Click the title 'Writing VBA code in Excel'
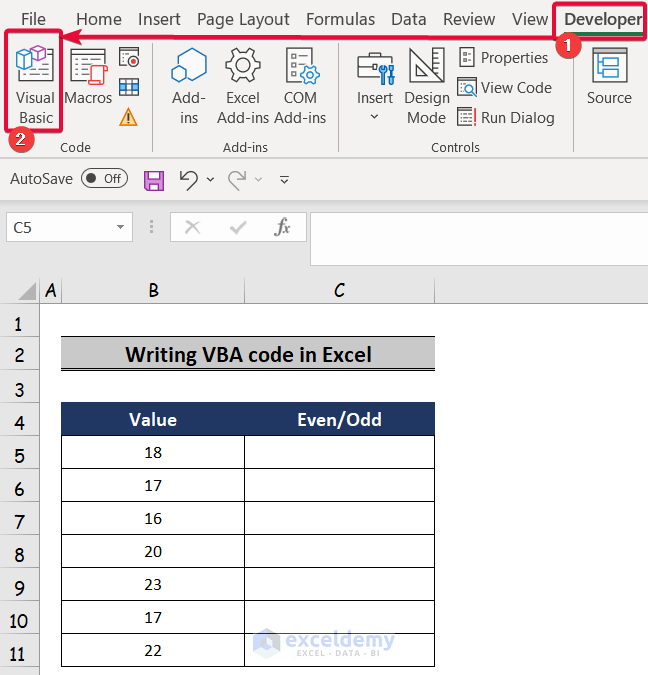This screenshot has width=648, height=675. [x=248, y=355]
